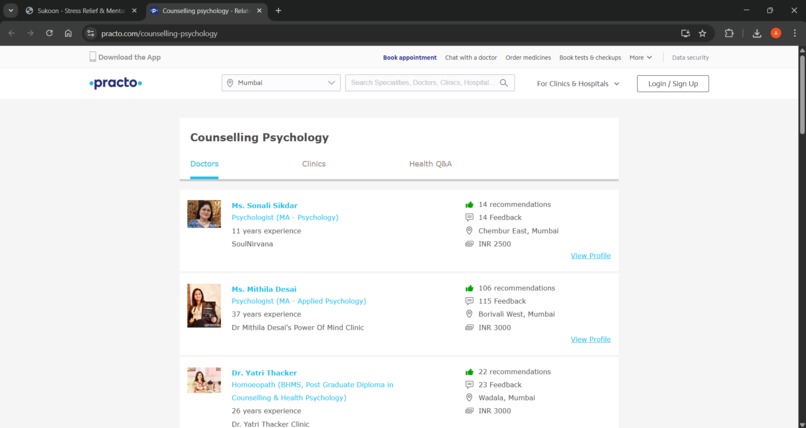This screenshot has width=806, height=428.
Task: Click thumbs-up icon beside 106 recommendations
Action: pyautogui.click(x=469, y=288)
